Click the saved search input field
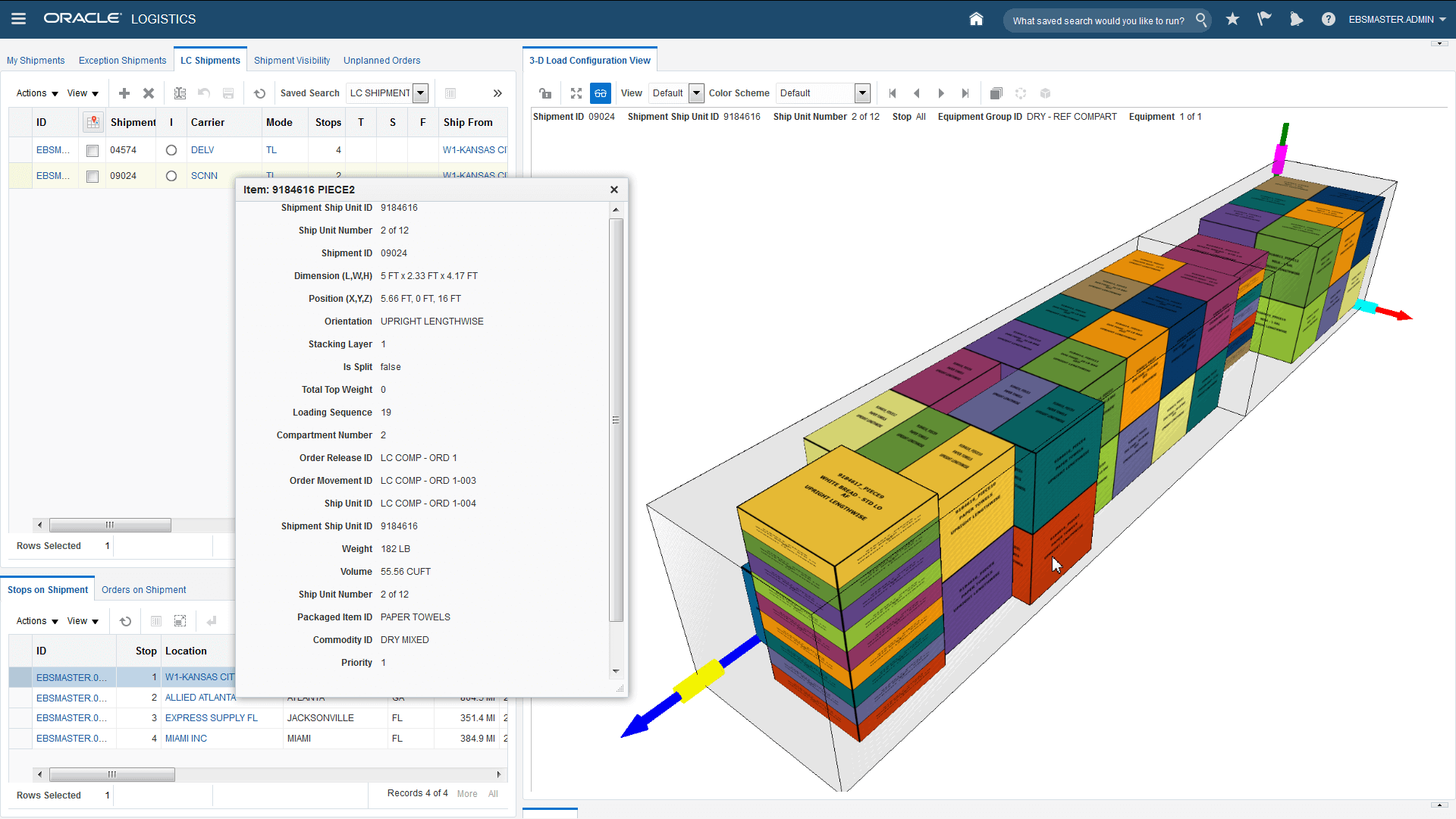Image resolution: width=1456 pixels, height=819 pixels. [1097, 20]
